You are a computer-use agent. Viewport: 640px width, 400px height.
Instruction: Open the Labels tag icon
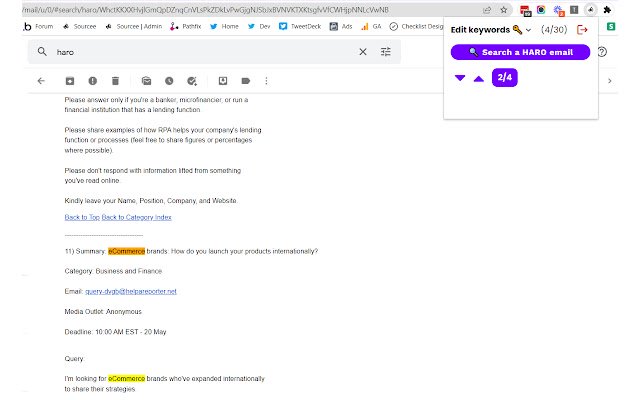(x=246, y=81)
